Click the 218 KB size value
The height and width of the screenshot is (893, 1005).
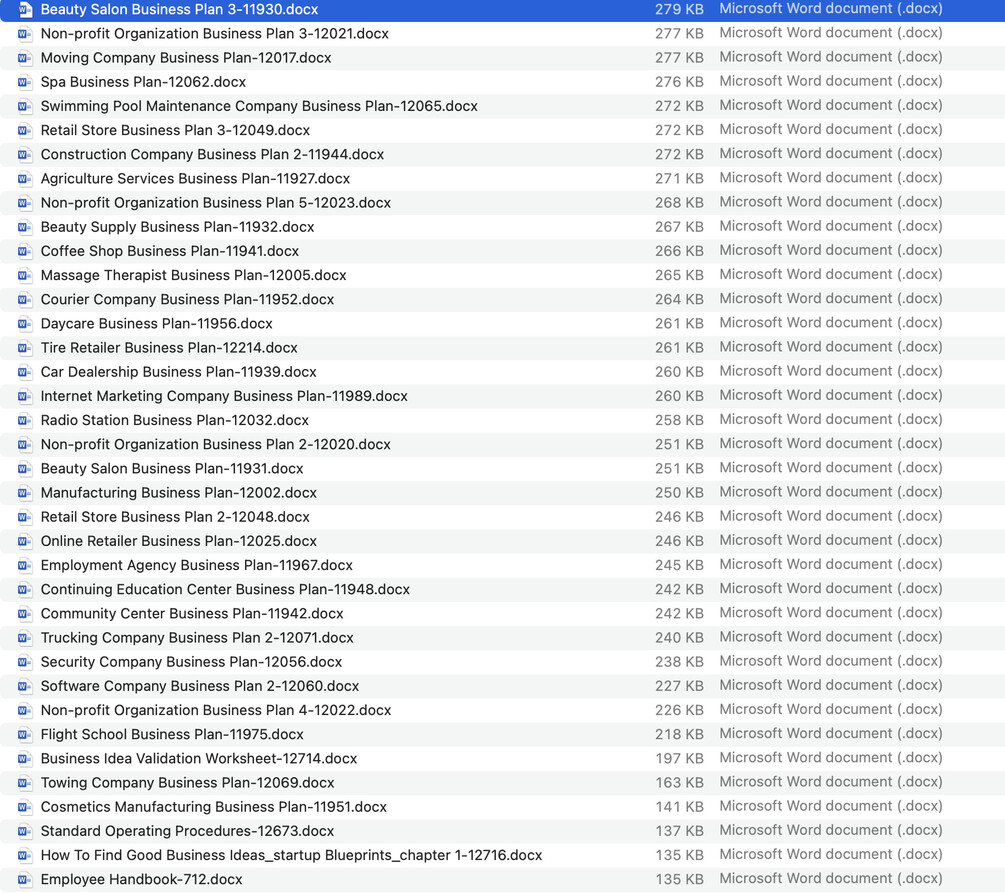pyautogui.click(x=679, y=735)
